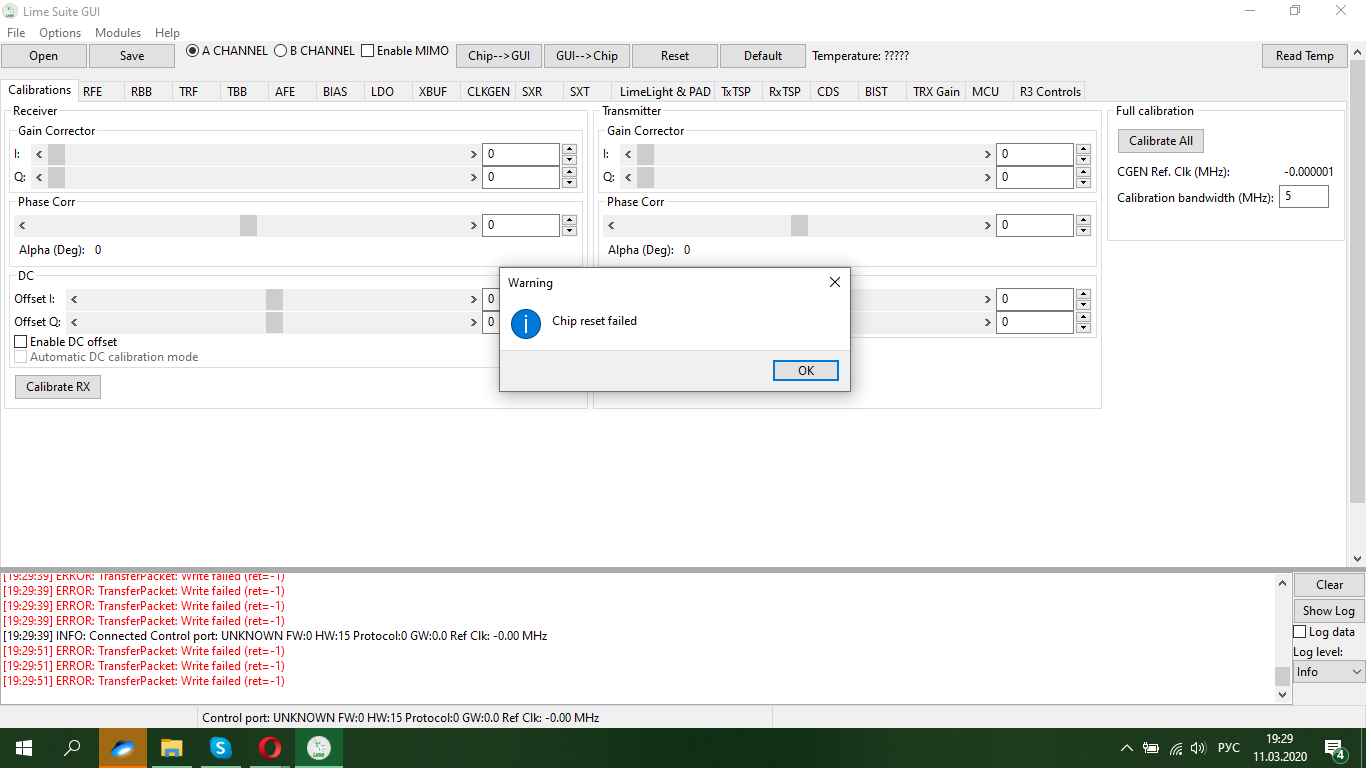
Task: Toggle the Enable MIMO checkbox
Action: pyautogui.click(x=405, y=51)
